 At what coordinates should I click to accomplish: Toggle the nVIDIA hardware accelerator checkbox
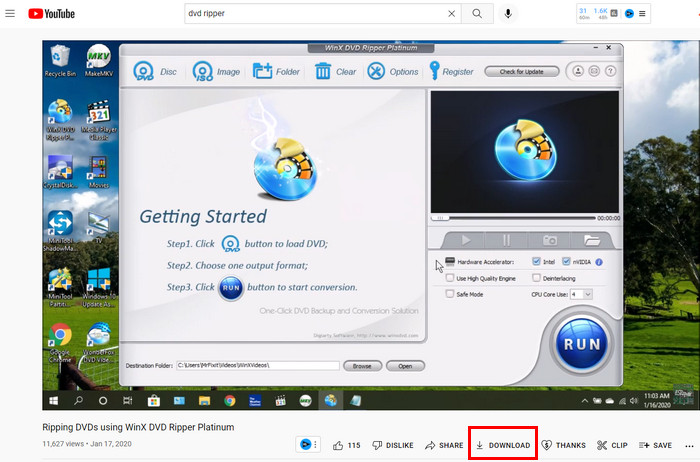[566, 262]
